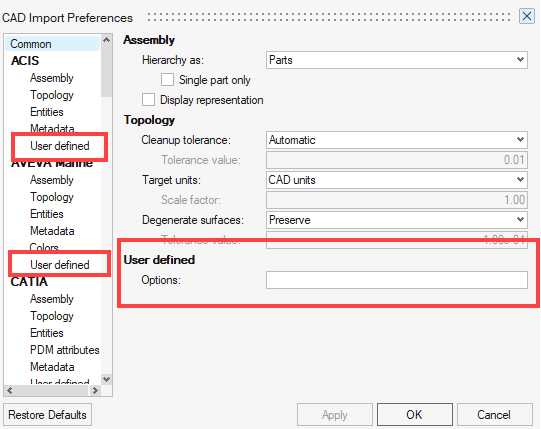
Task: Click the vertical scrollbar thumb in tree
Action: pos(107,71)
